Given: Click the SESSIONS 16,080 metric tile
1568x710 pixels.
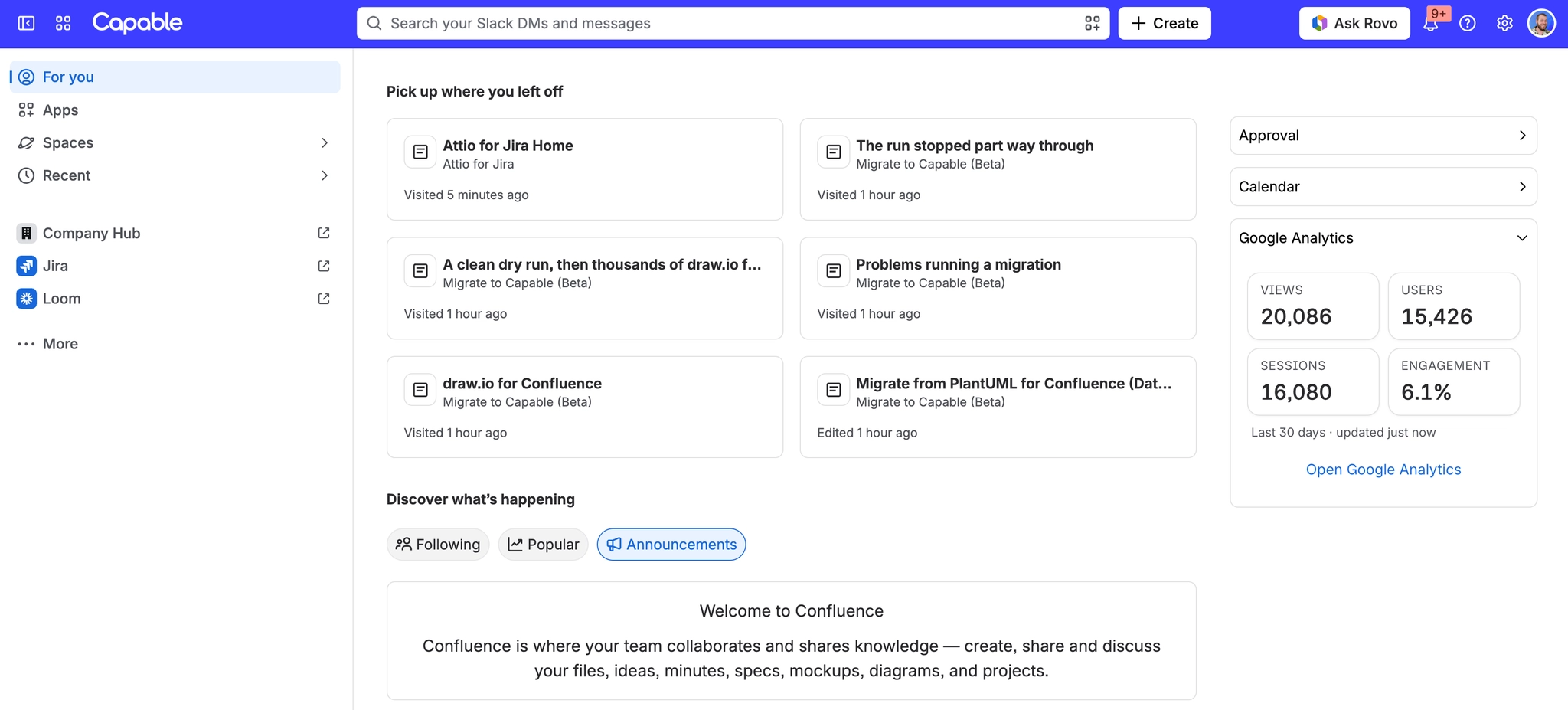Looking at the screenshot, I should coord(1313,382).
